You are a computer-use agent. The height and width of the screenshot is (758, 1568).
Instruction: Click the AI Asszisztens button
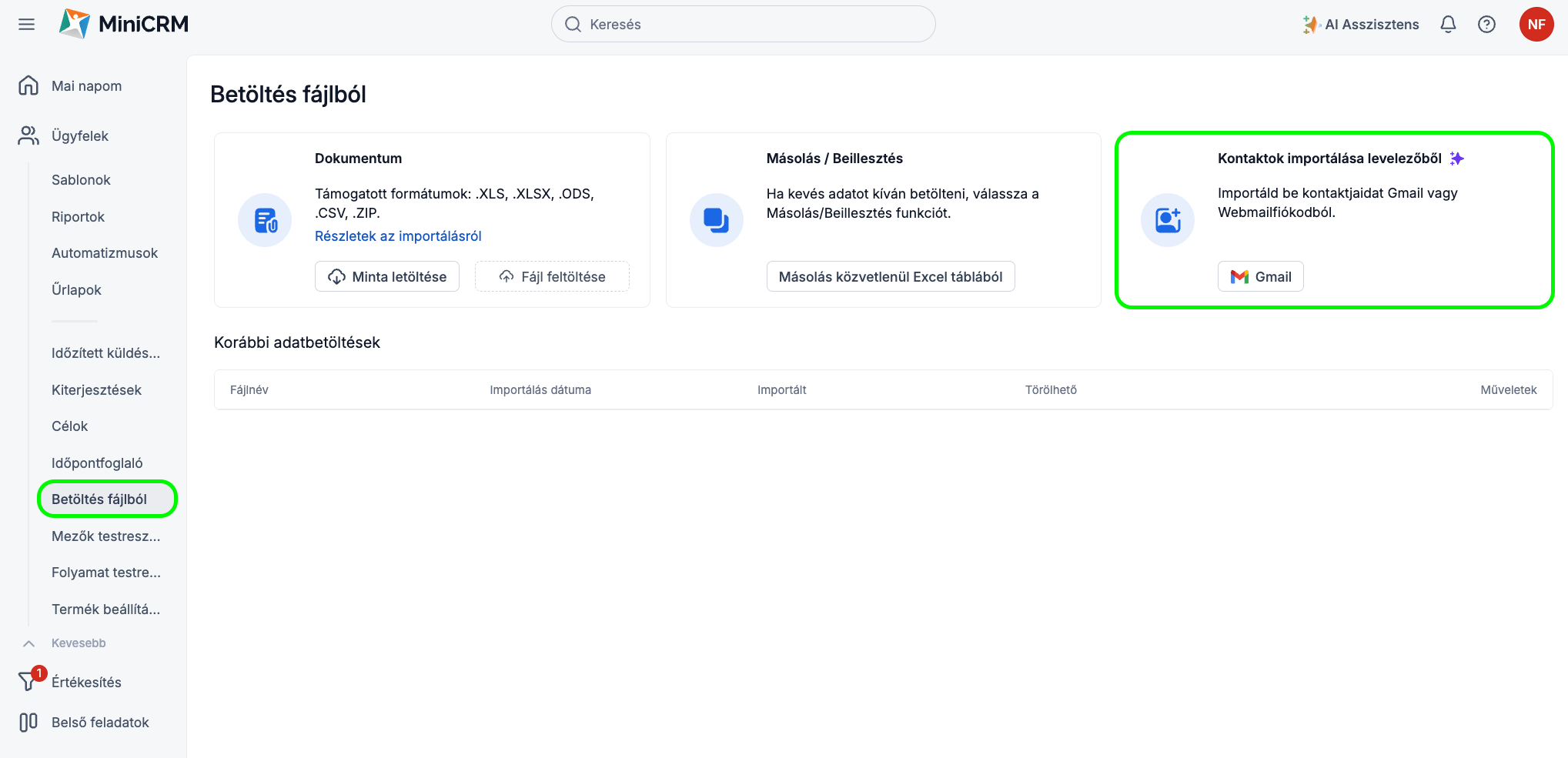pos(1360,25)
